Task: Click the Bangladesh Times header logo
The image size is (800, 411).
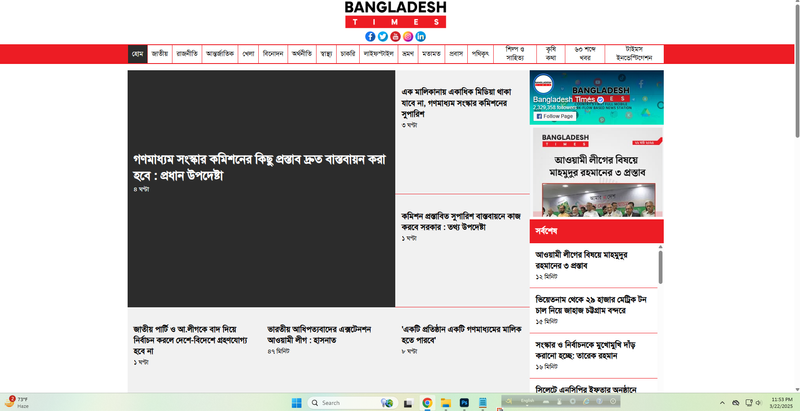Action: point(395,14)
